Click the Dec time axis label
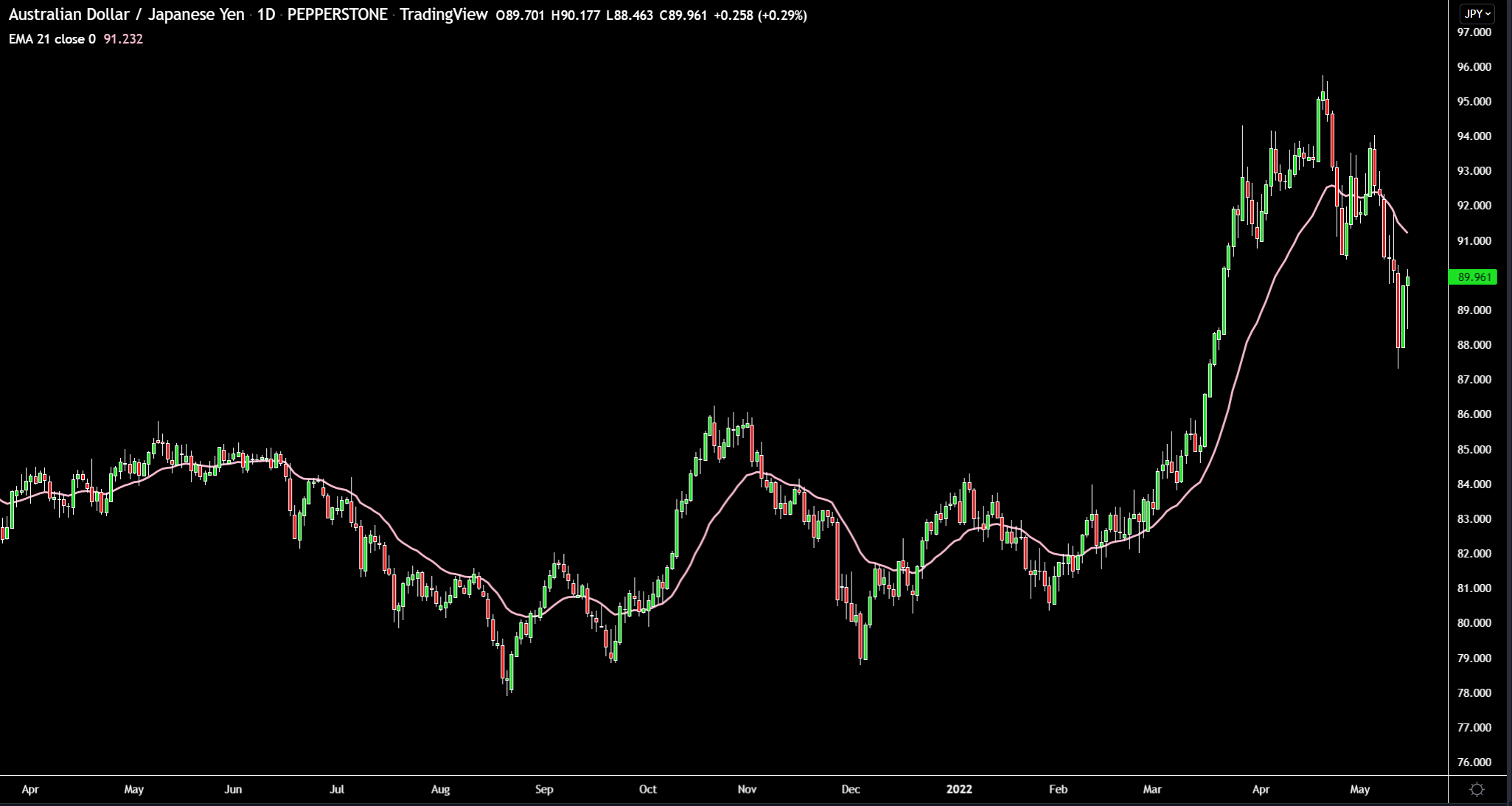This screenshot has width=1512, height=806. [x=851, y=790]
